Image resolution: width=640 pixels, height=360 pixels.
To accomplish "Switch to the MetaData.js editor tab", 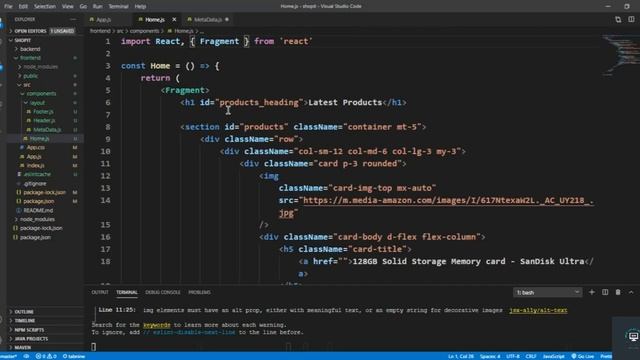I will [207, 20].
